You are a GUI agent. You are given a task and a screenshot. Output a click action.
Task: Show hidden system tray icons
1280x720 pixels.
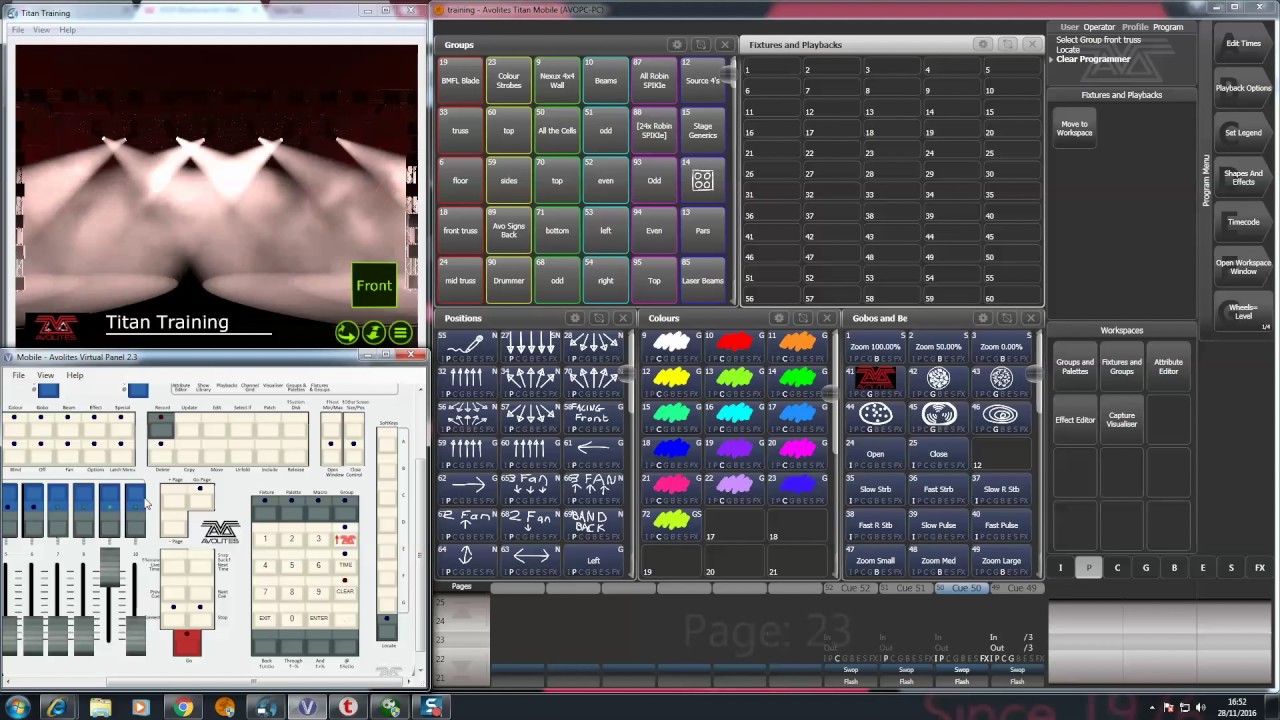pyautogui.click(x=1151, y=707)
